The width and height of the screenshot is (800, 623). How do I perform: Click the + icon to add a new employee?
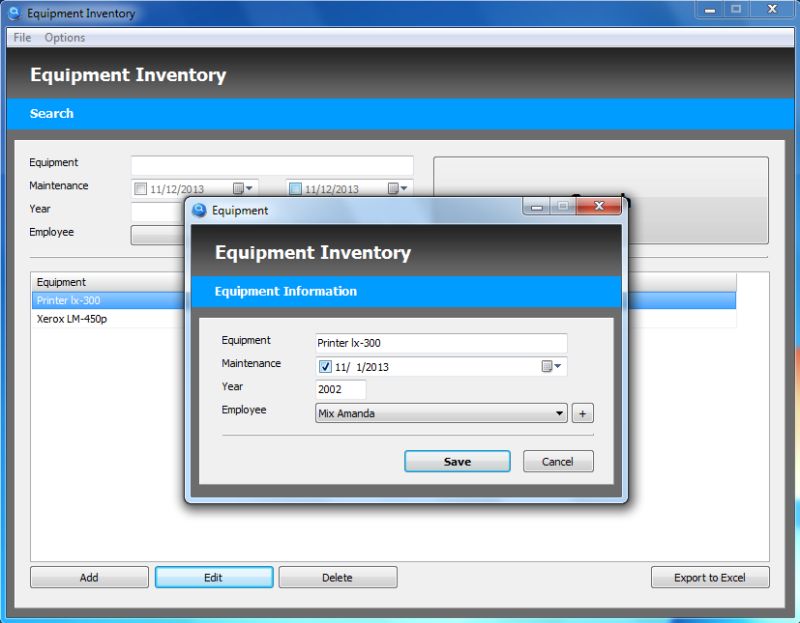[x=583, y=413]
